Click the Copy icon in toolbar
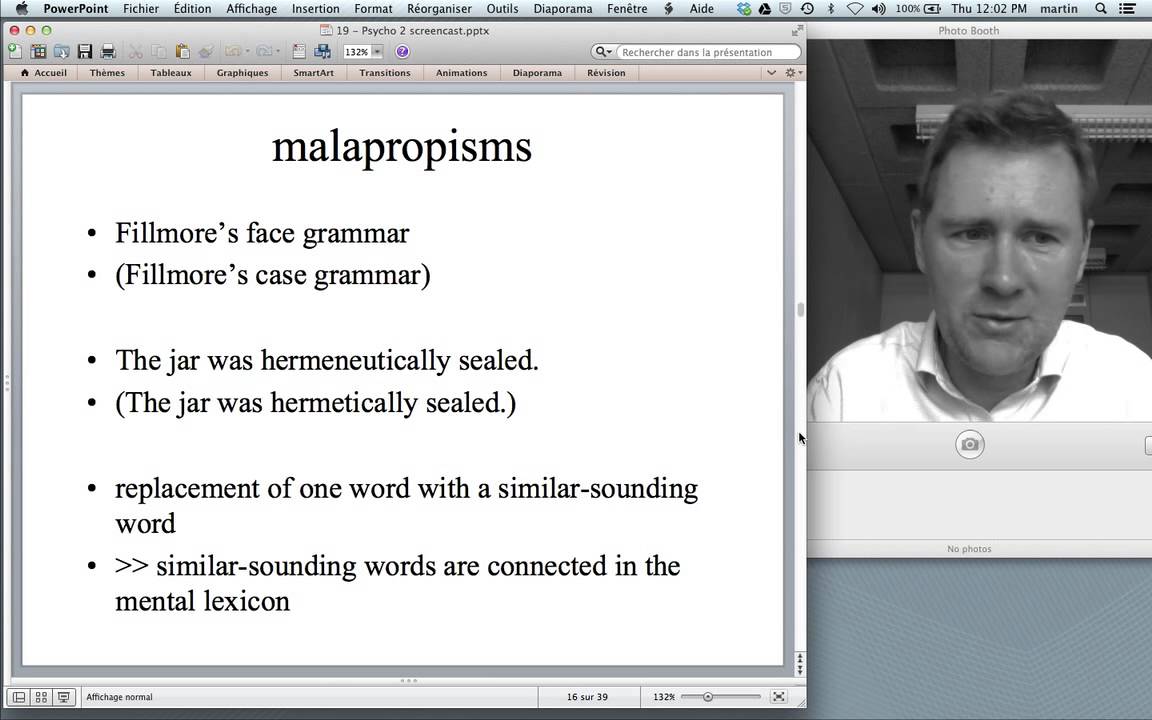The image size is (1152, 720). pos(159,51)
